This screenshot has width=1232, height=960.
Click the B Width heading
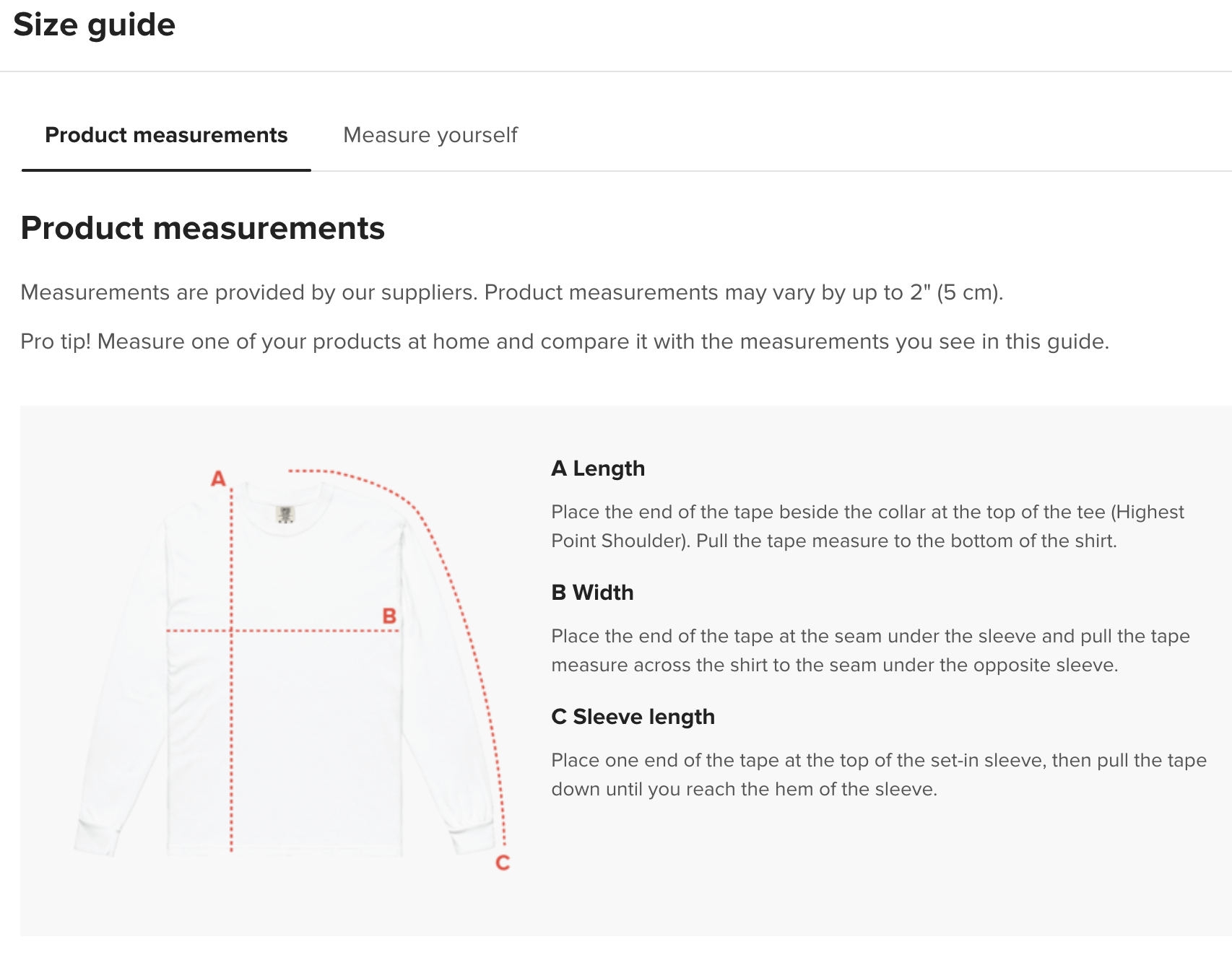click(x=592, y=593)
